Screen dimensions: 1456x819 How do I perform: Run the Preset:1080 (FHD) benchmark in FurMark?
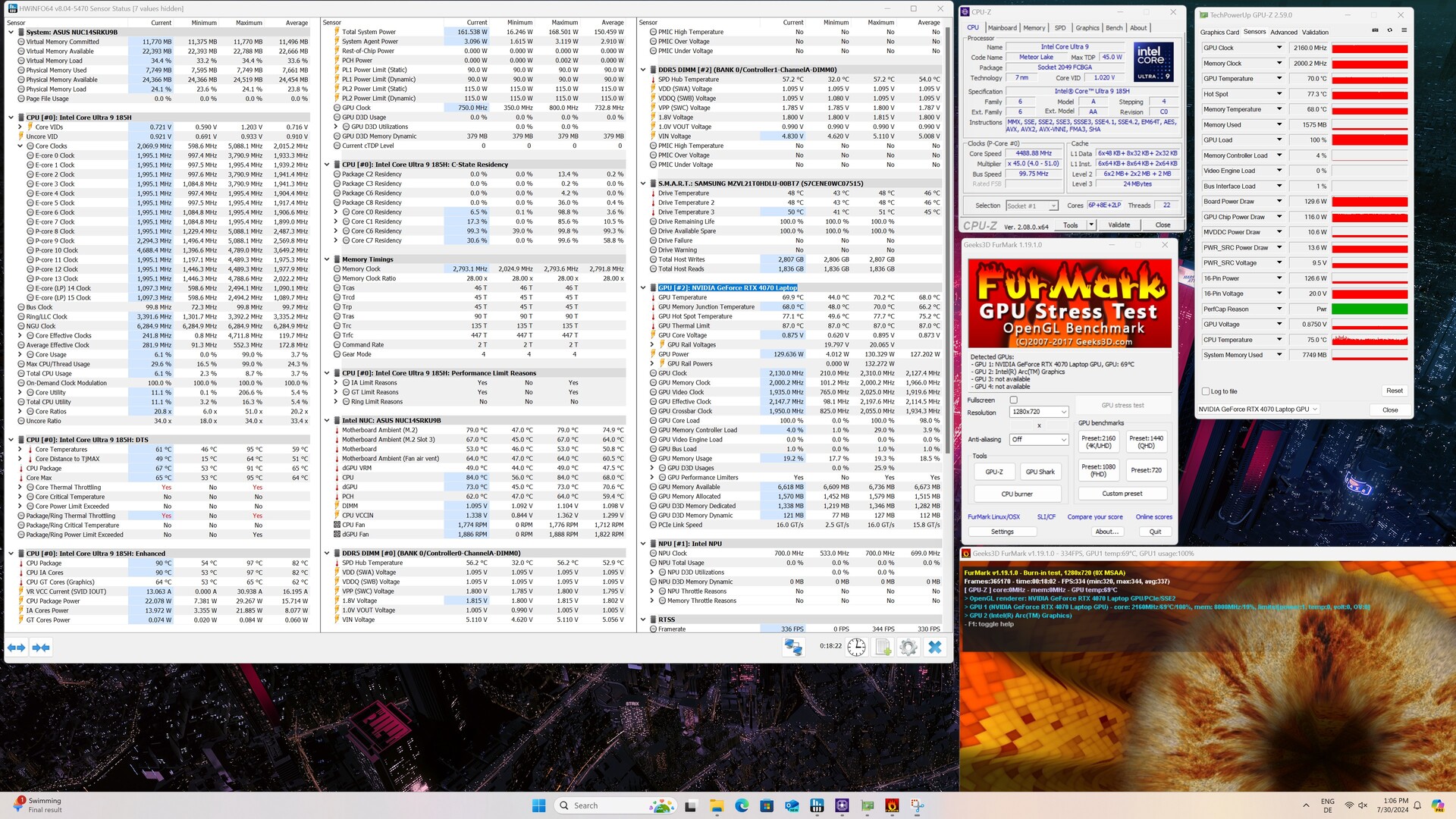(1098, 470)
